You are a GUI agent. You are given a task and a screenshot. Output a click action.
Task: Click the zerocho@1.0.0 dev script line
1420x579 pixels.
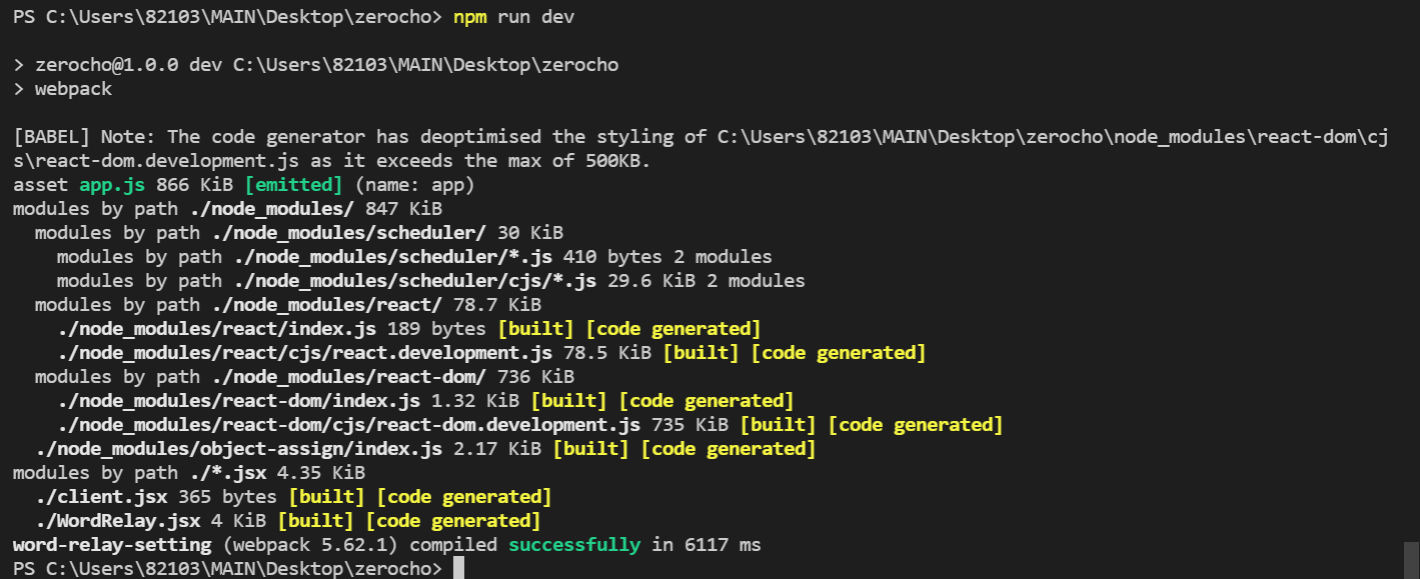tap(315, 65)
